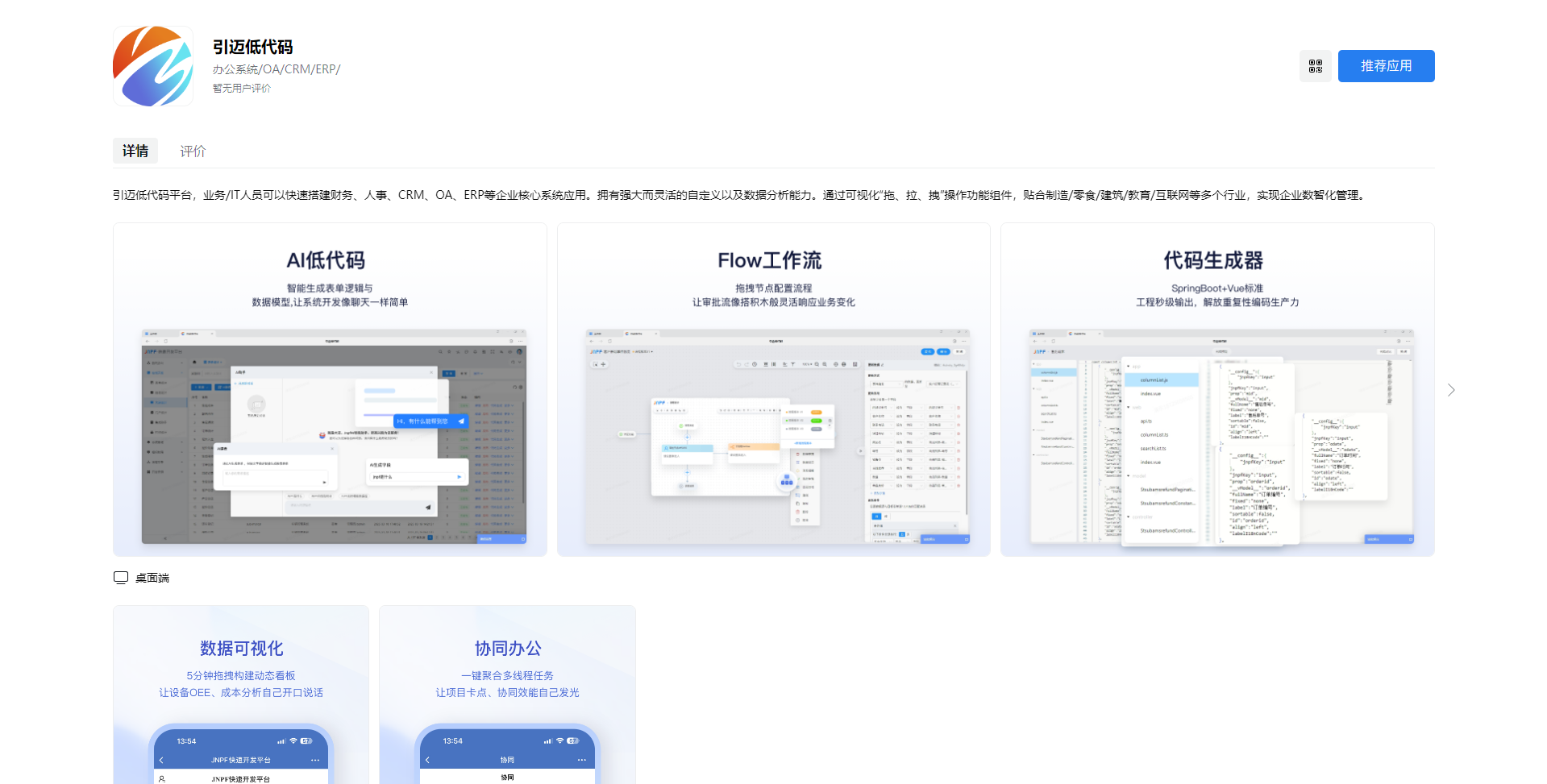Click the 桌面端 monitor icon
This screenshot has height=784, width=1547.
click(x=121, y=578)
